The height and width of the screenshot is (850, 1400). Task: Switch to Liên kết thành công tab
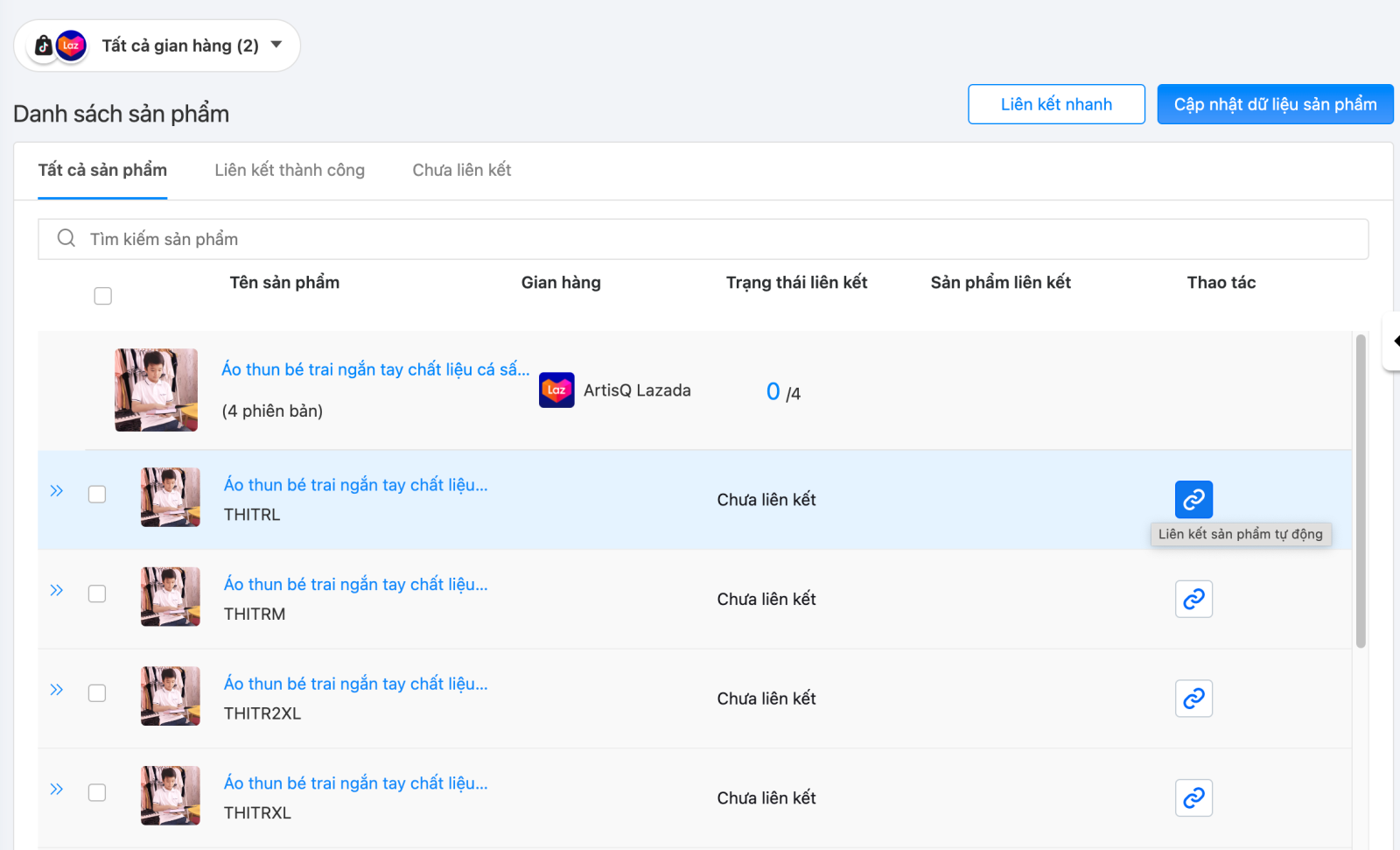pyautogui.click(x=290, y=171)
